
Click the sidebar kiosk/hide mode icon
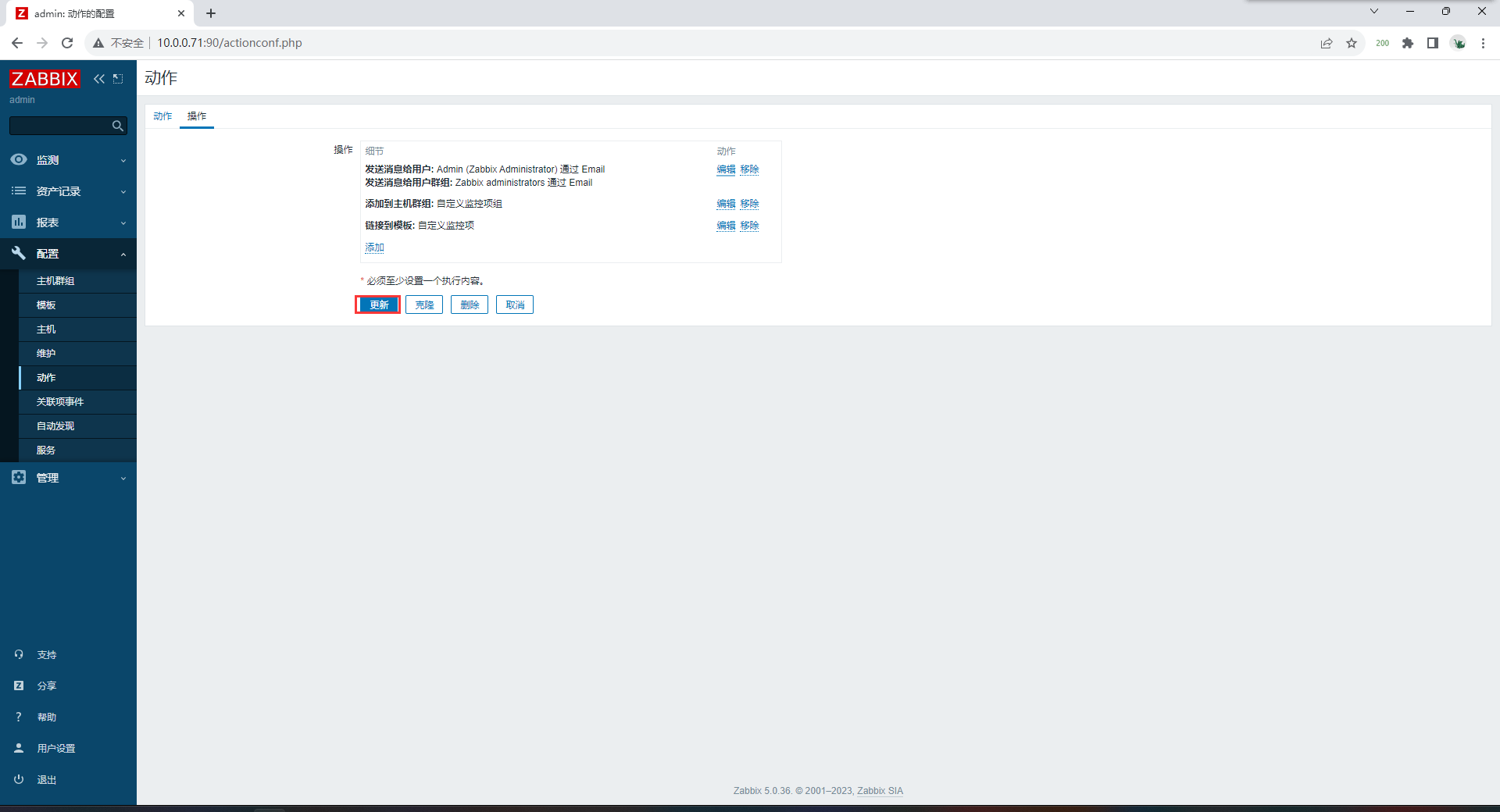[118, 79]
